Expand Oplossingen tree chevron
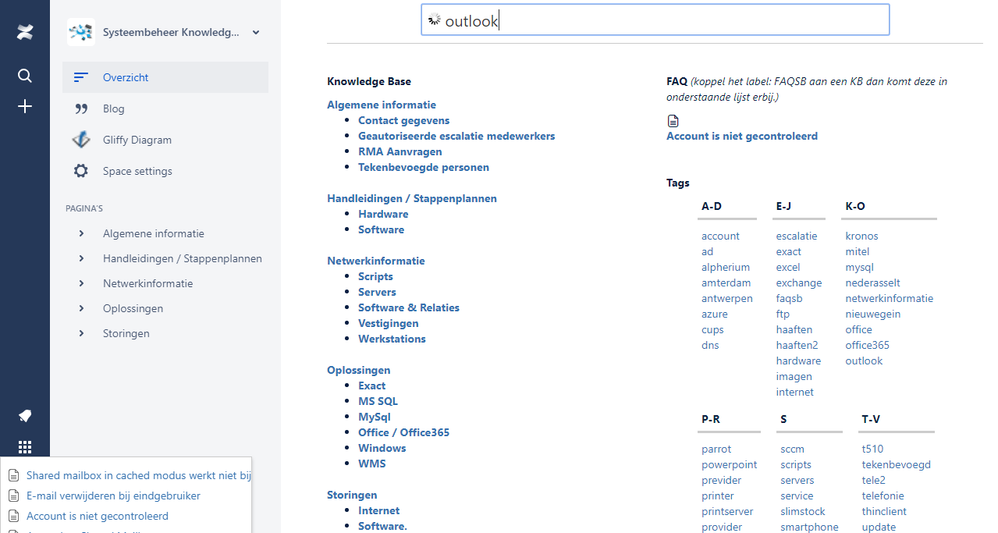998x533 pixels. pos(81,308)
